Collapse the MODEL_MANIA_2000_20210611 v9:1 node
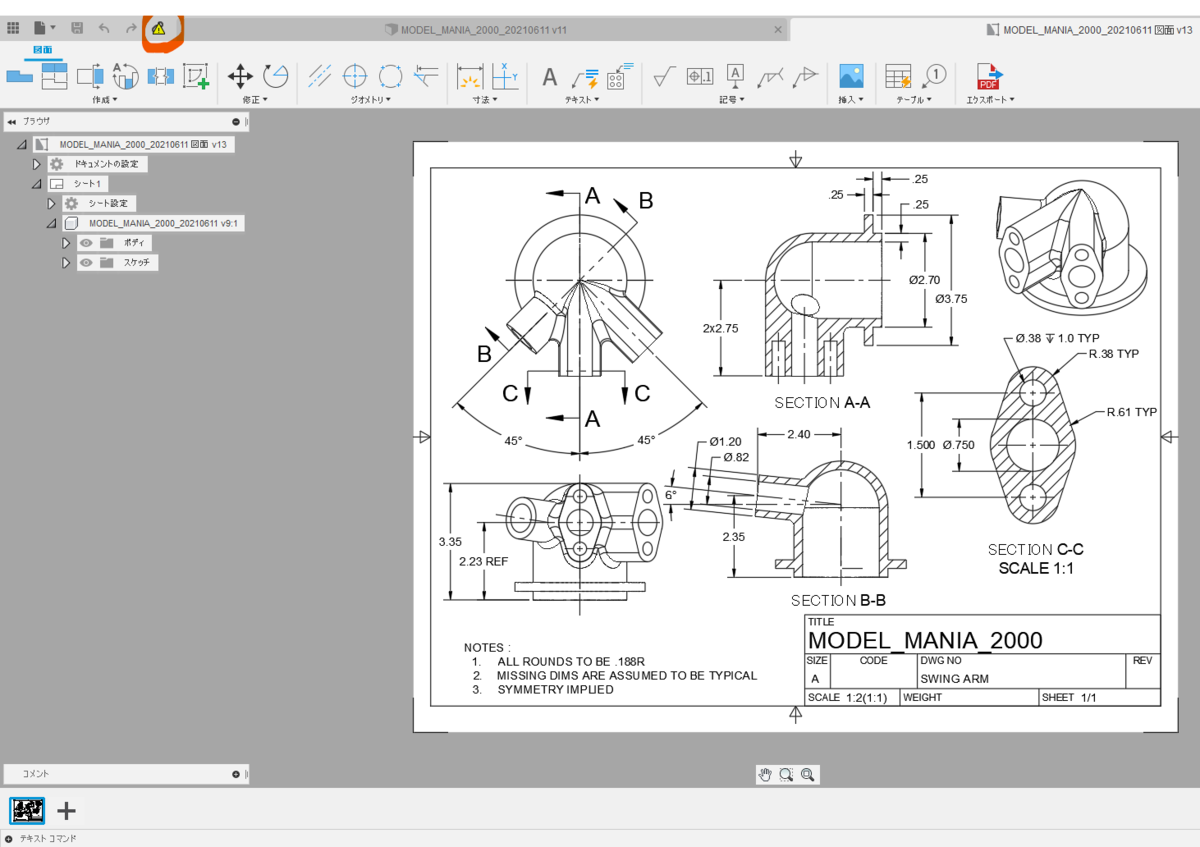The height and width of the screenshot is (847, 1200). (52, 224)
